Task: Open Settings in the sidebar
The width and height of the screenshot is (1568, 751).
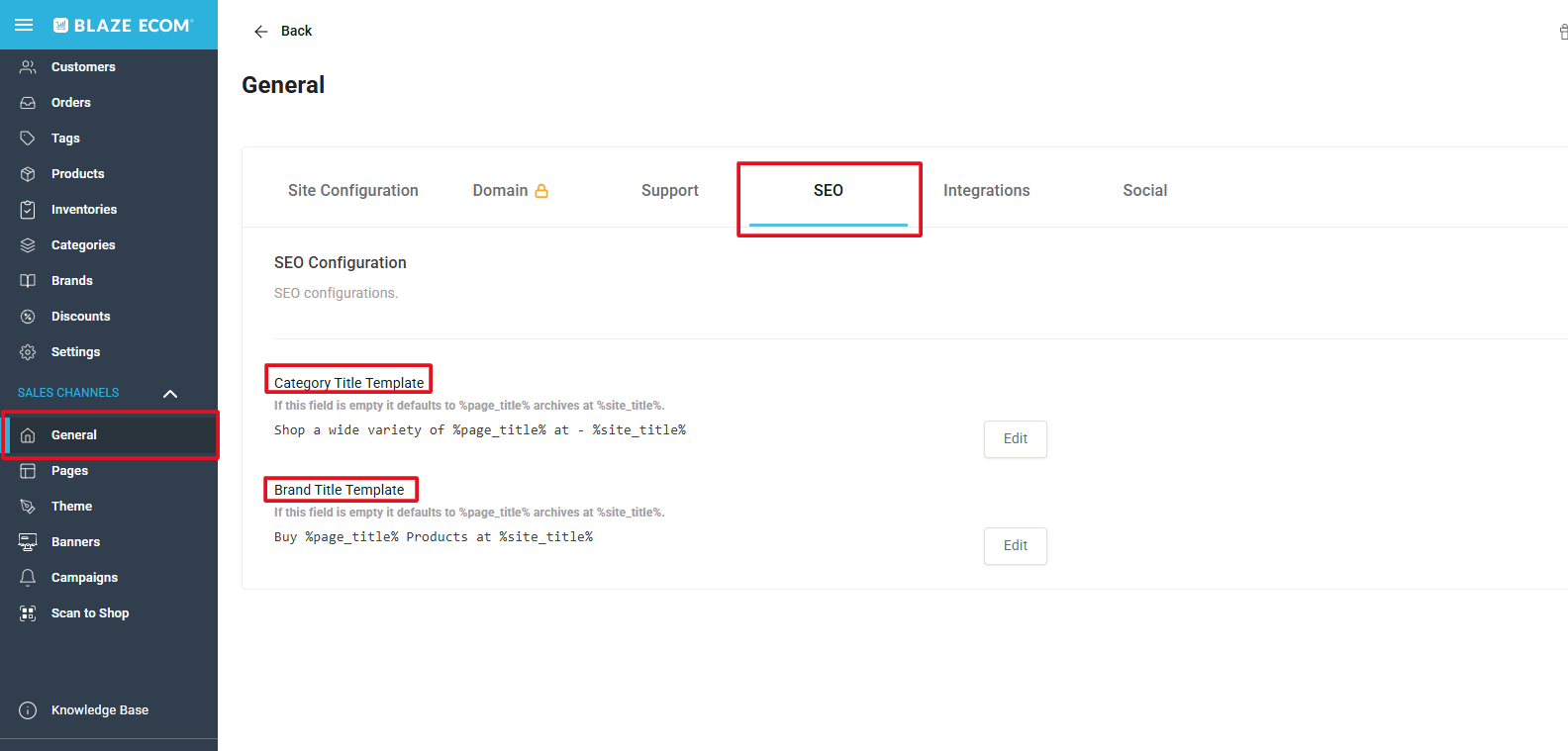Action: coord(109,352)
